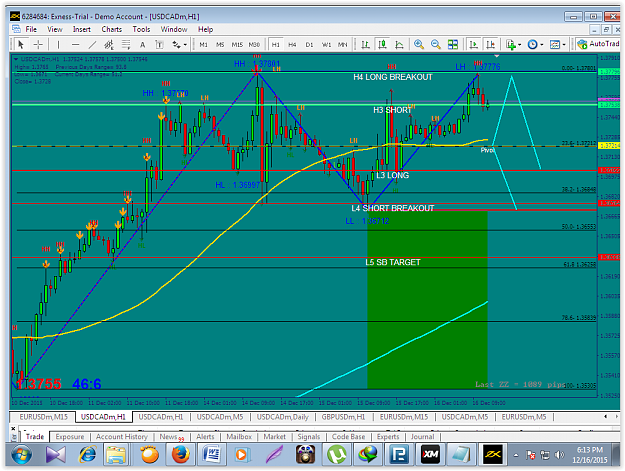Open the Help menu

pyautogui.click(x=206, y=29)
